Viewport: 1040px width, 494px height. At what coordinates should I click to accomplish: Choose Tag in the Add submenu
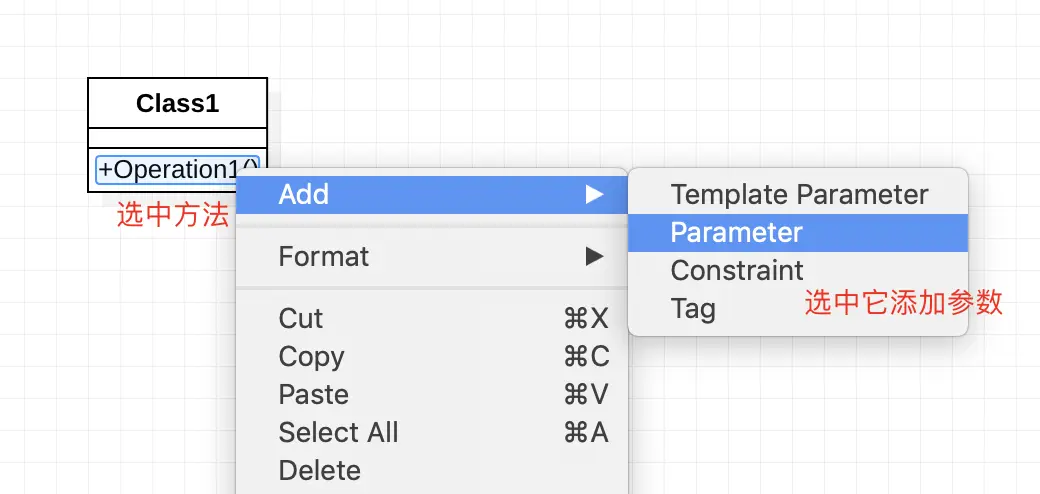point(693,308)
